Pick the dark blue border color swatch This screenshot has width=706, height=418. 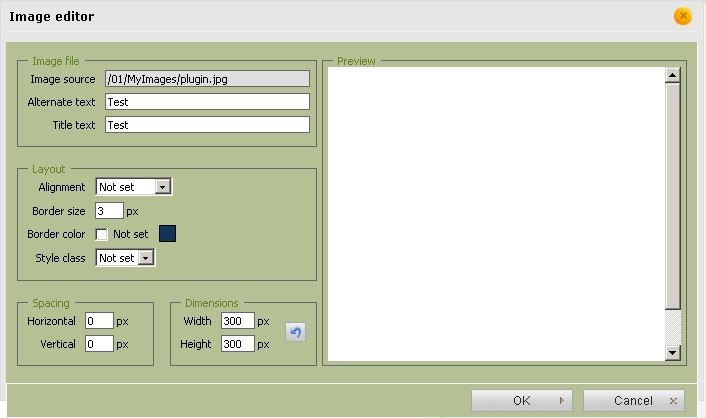pos(168,234)
